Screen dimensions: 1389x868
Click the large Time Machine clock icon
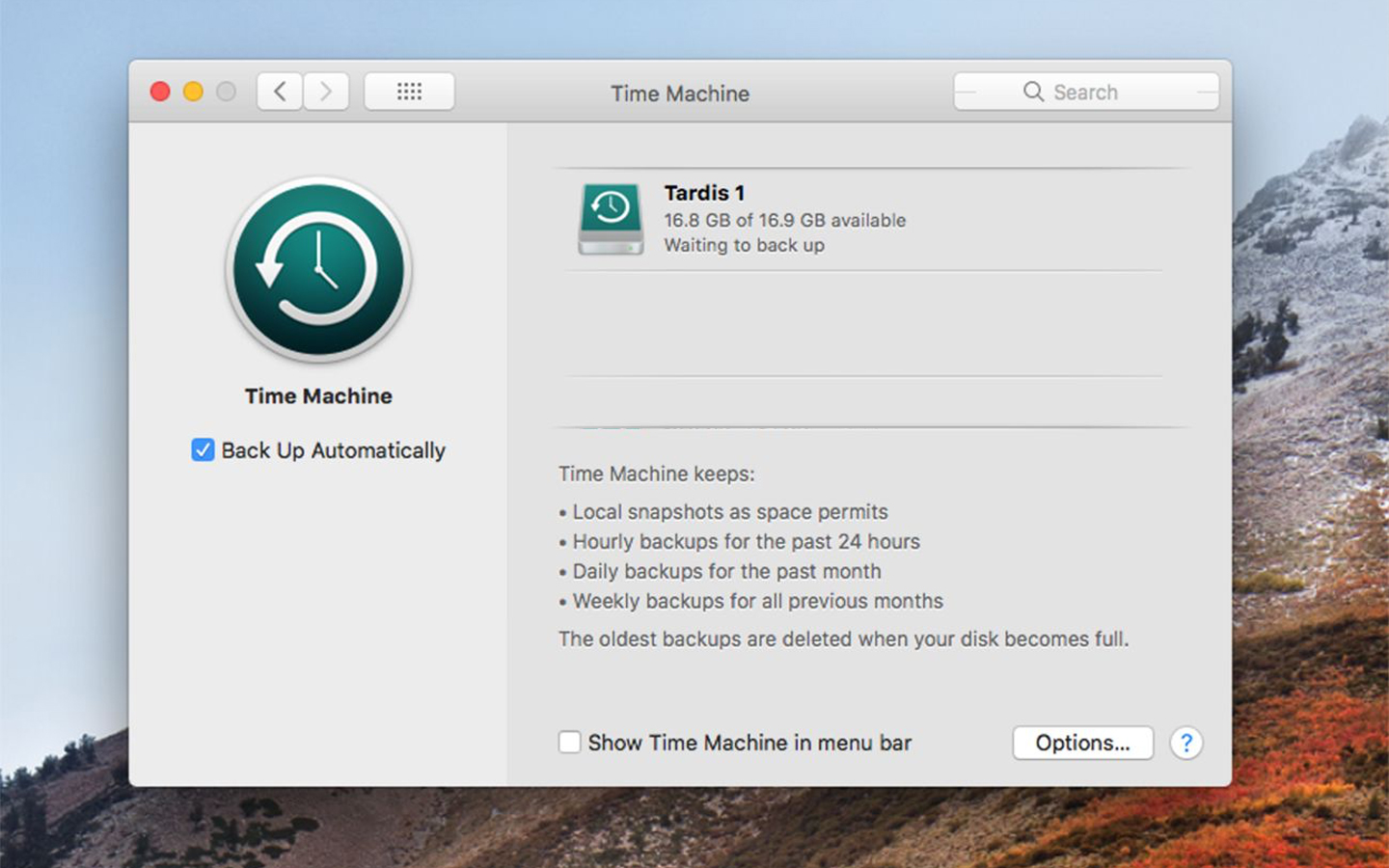point(318,269)
